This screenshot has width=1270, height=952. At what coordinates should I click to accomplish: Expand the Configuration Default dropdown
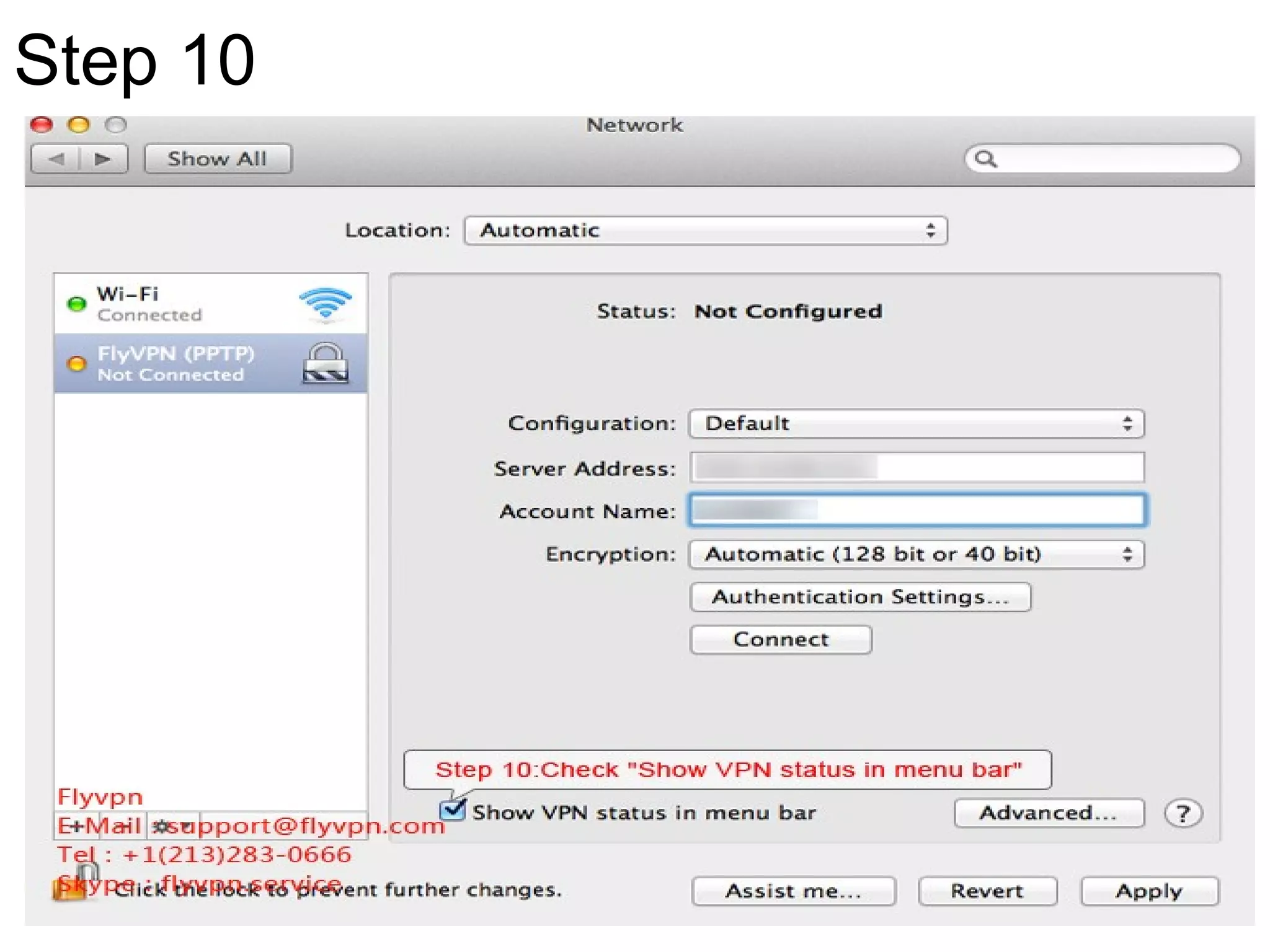tap(916, 424)
